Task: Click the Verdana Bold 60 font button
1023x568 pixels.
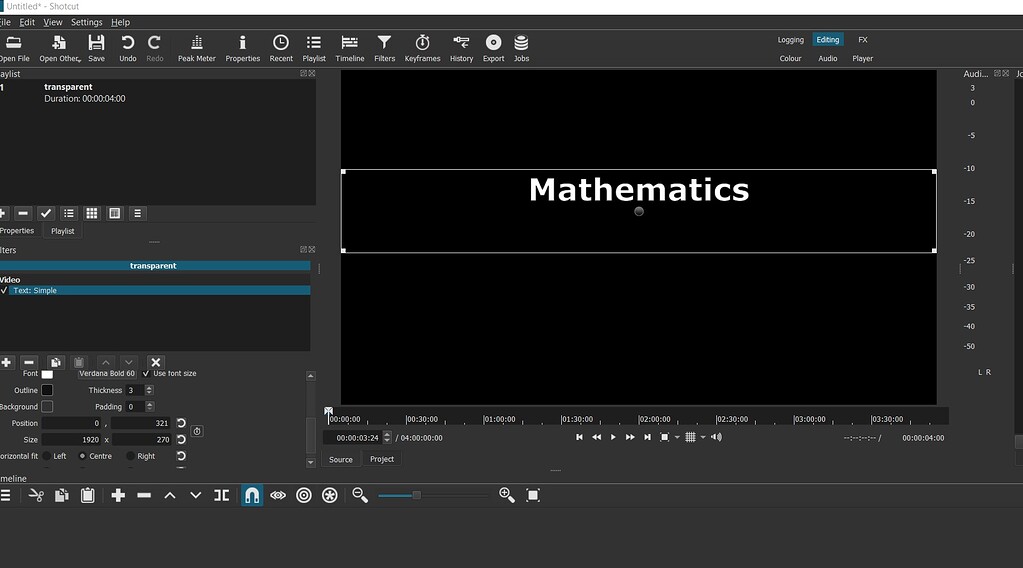Action: point(107,374)
